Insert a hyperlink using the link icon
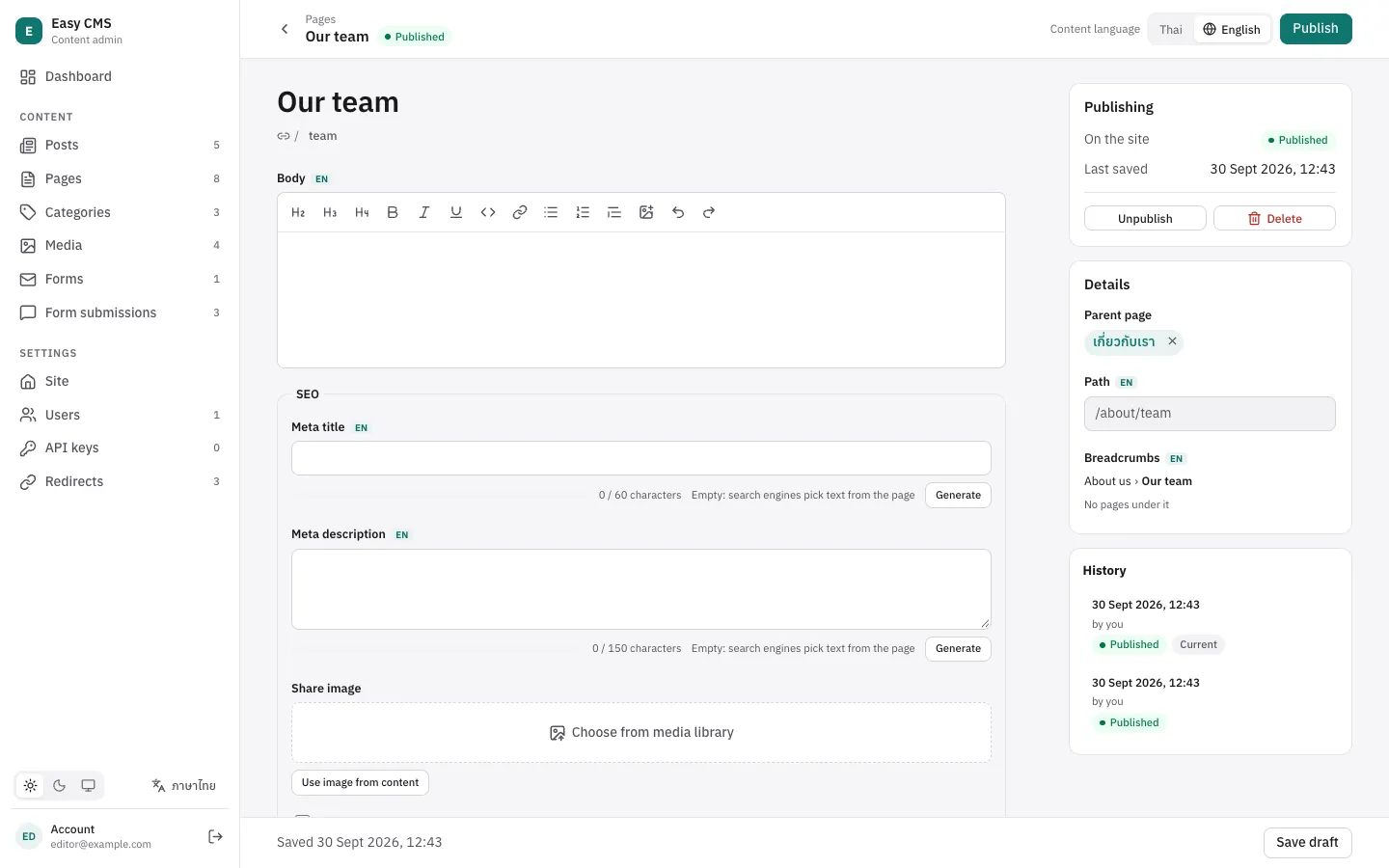 click(x=520, y=212)
